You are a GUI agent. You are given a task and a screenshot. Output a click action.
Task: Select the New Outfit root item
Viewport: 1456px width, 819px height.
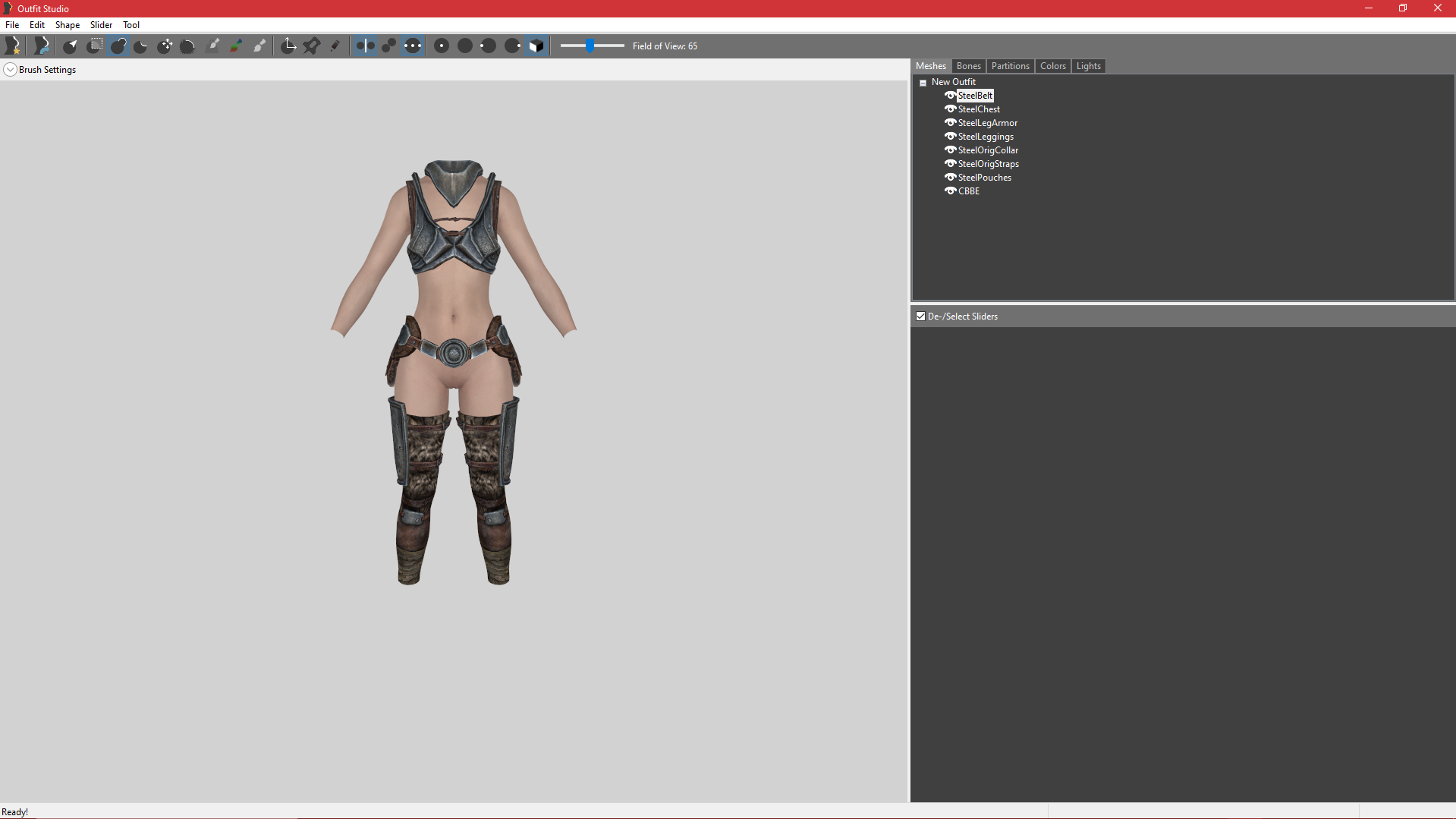click(954, 82)
